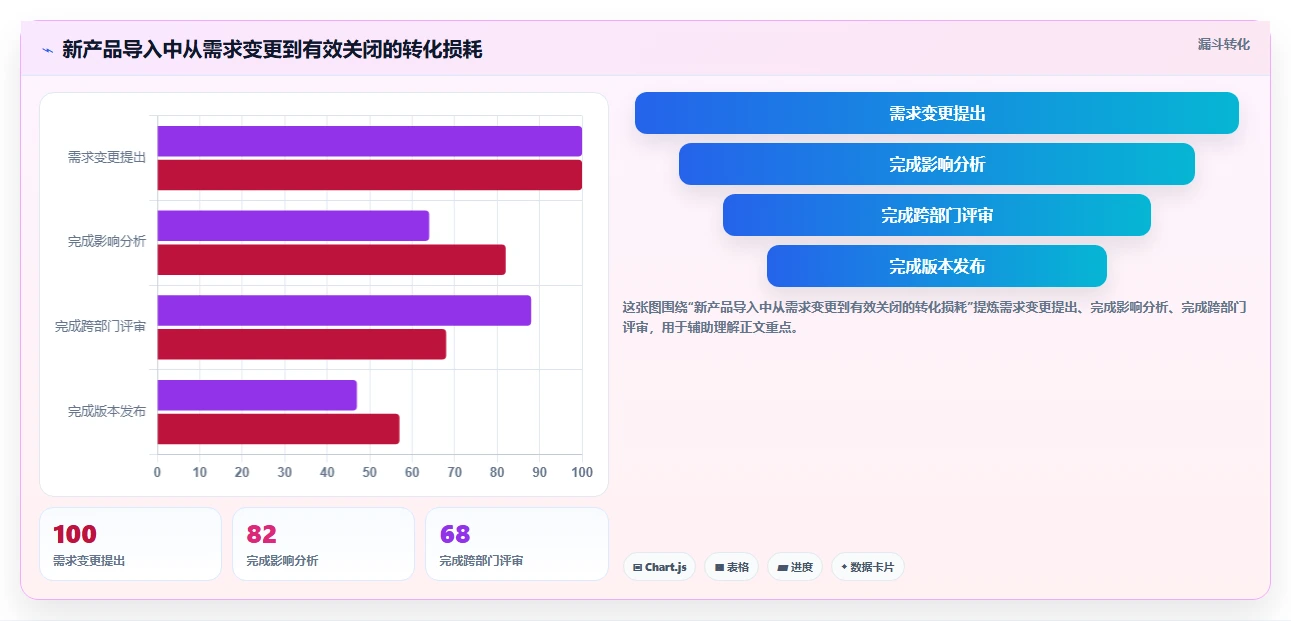Screen dimensions: 1291x621
Task: Open the stat card showing value 68
Action: pos(517,544)
